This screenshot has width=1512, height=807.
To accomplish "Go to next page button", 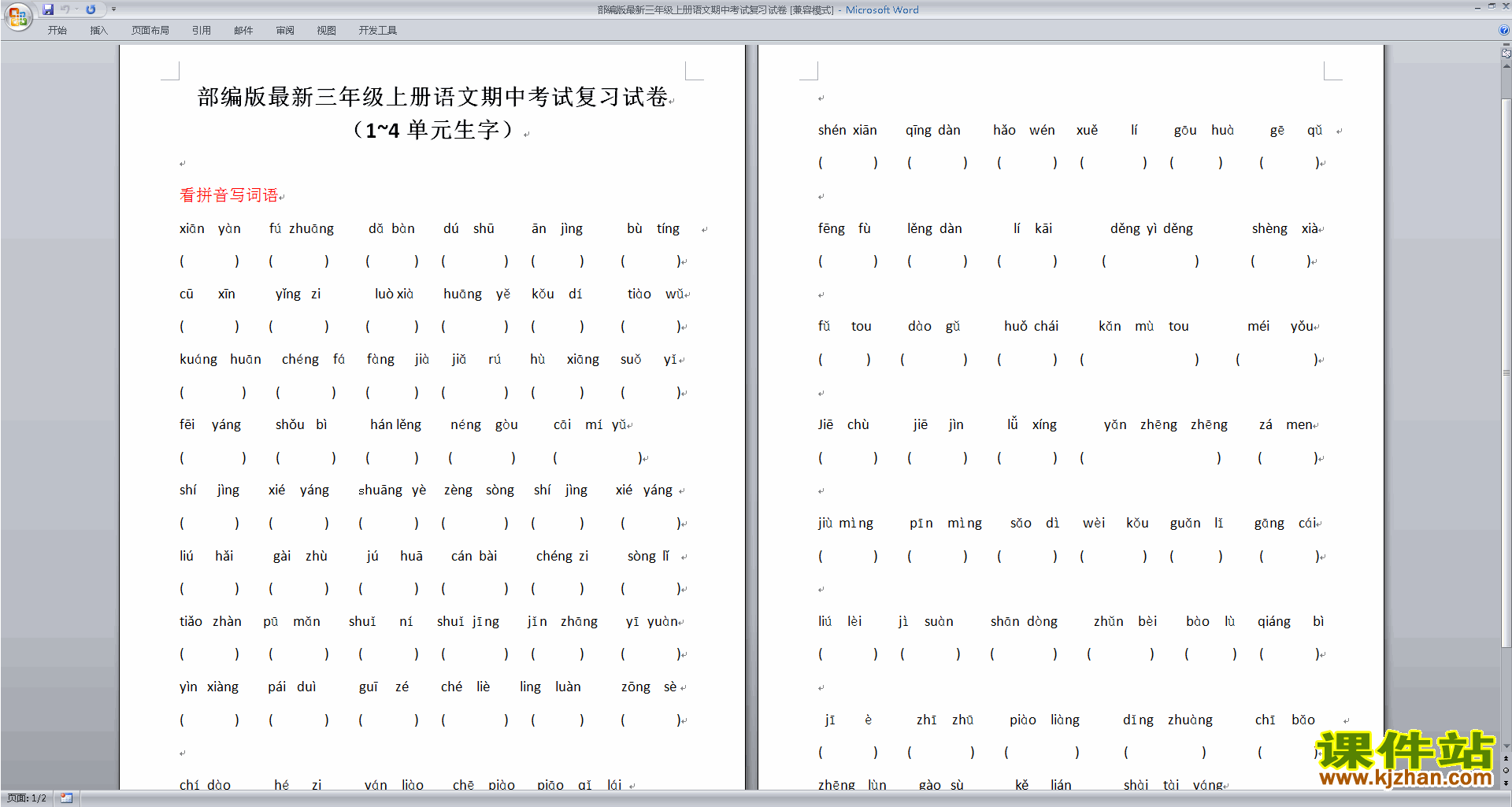I will 1506,783.
